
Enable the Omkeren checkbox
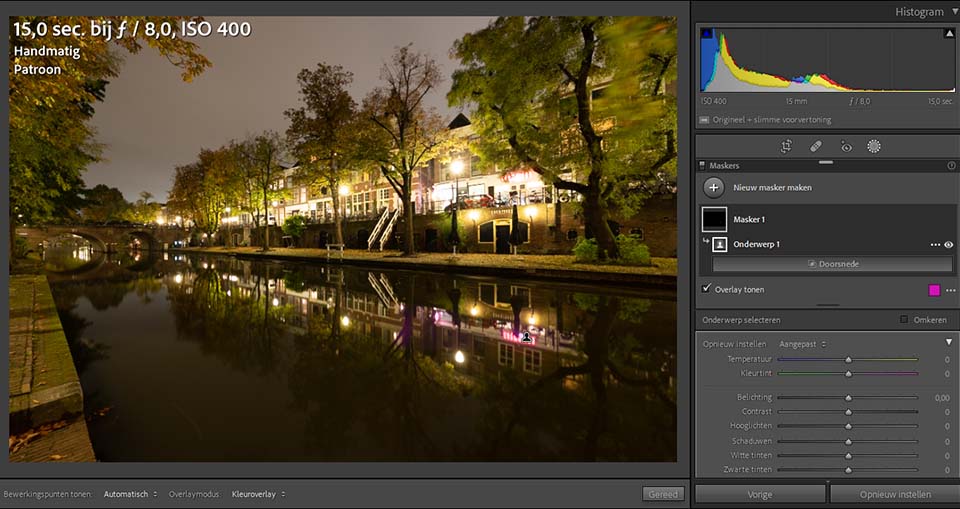pos(904,320)
